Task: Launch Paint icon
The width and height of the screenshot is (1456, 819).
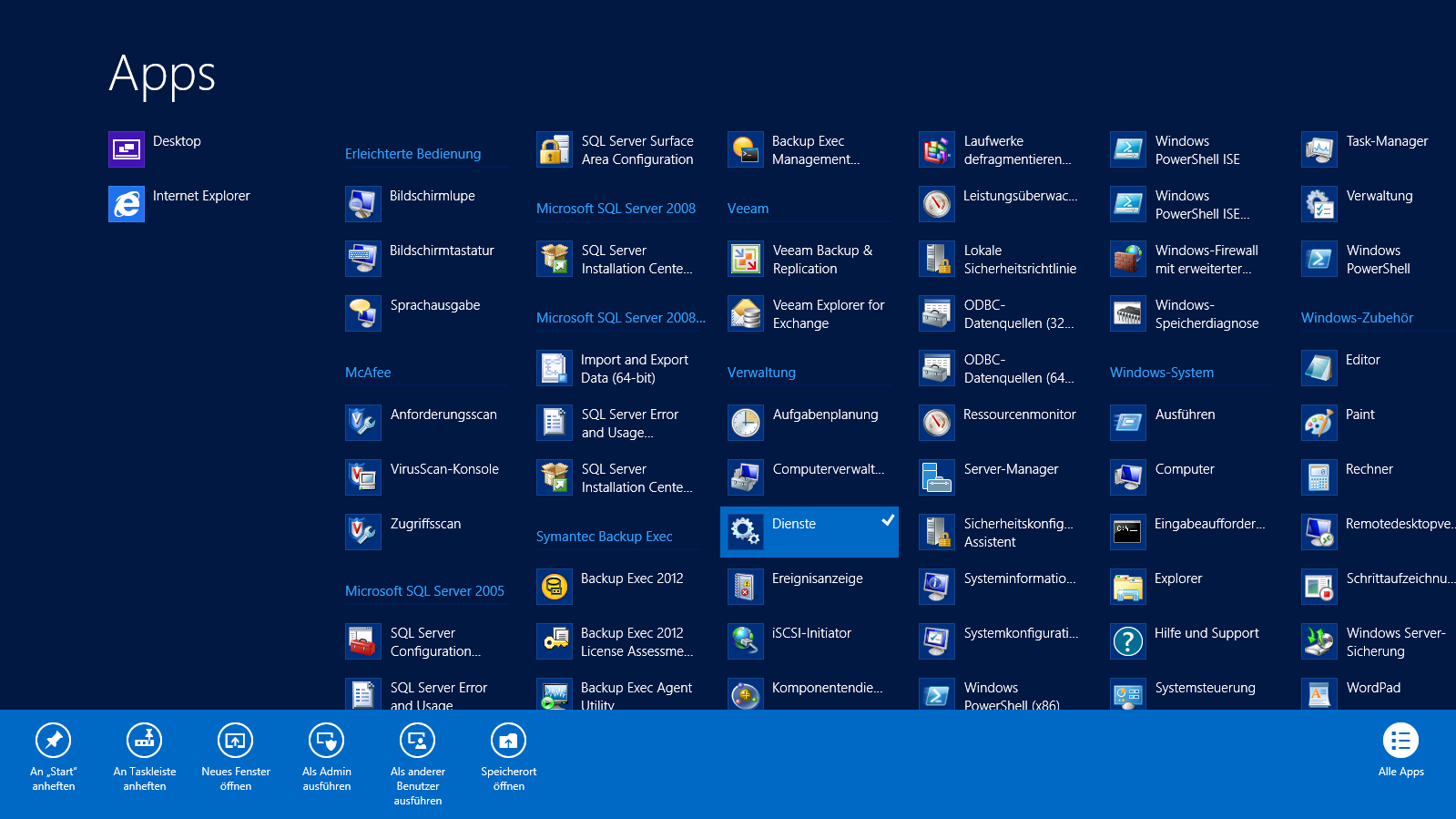Action: (x=1319, y=423)
